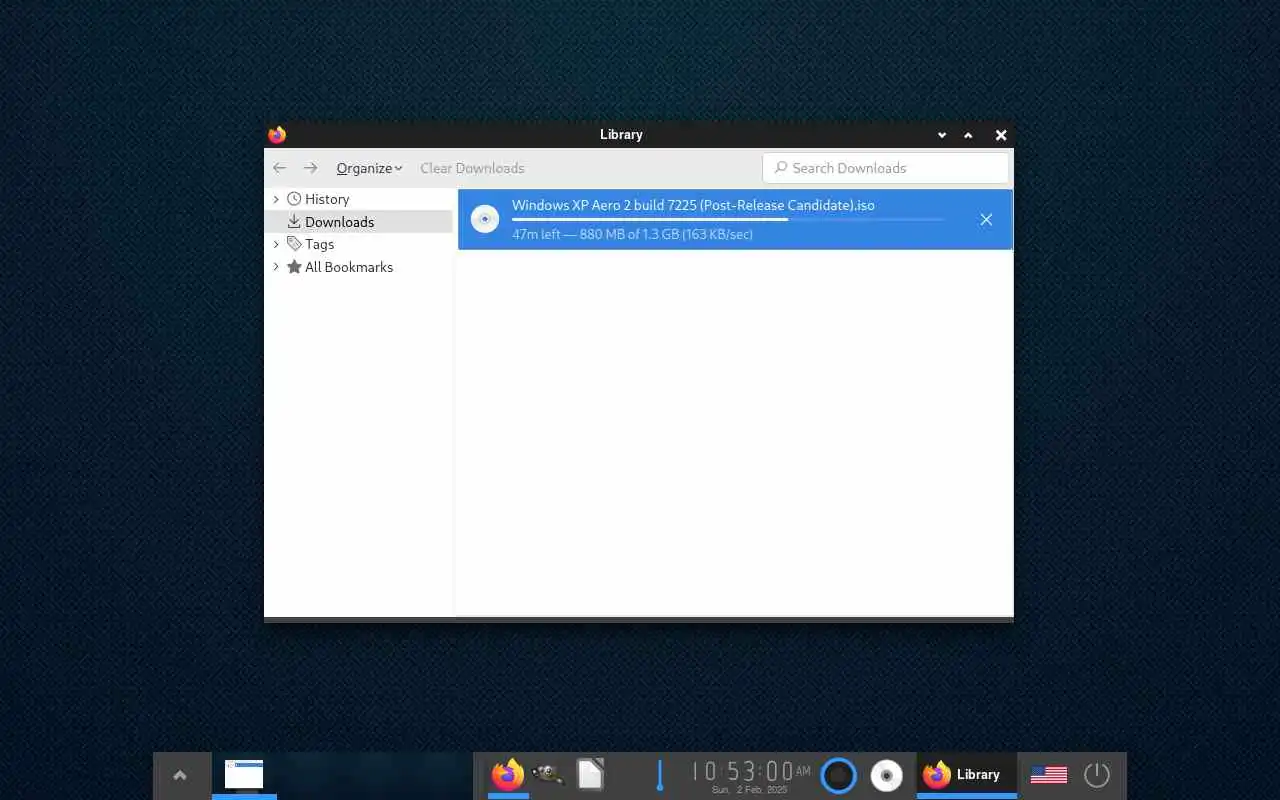The height and width of the screenshot is (800, 1280).
Task: Switch to the Library taskbar entry
Action: [x=966, y=775]
